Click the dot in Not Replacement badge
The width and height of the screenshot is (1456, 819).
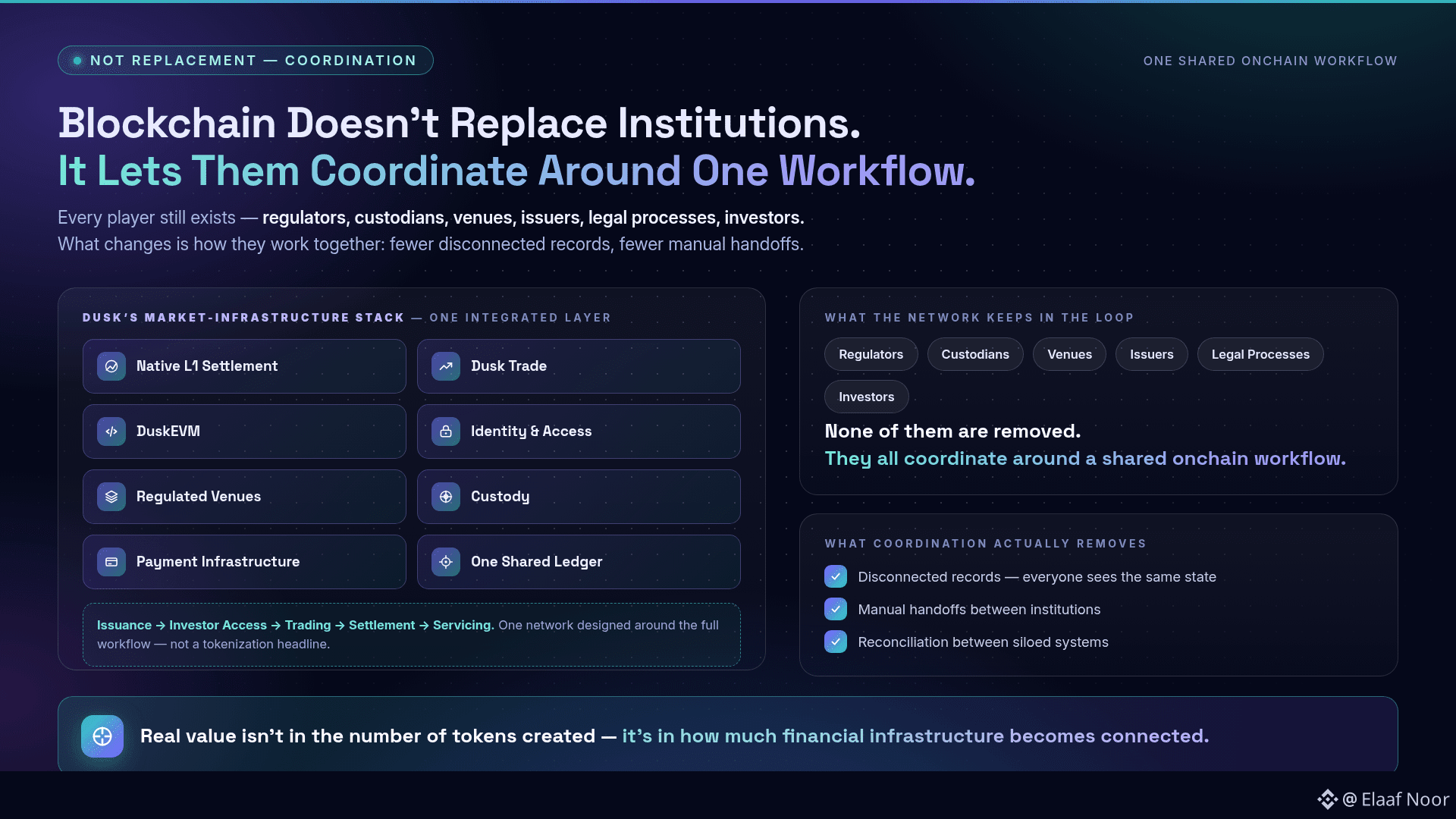[77, 61]
